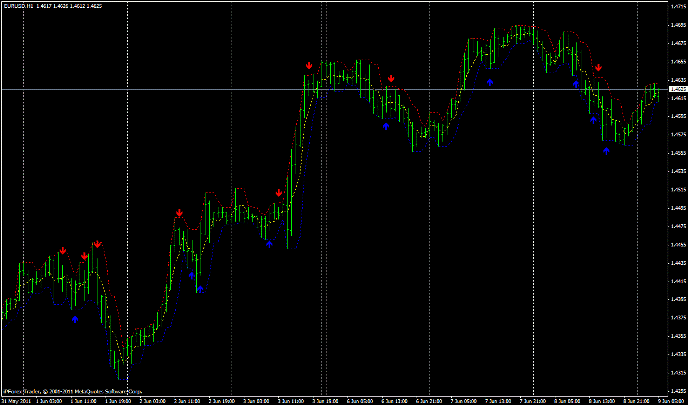The width and height of the screenshot is (688, 405).
Task: Click the highlighted current price label on axis
Action: (x=675, y=90)
